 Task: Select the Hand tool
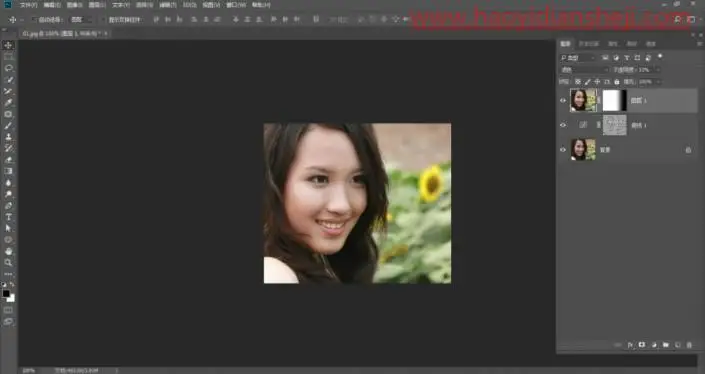(x=8, y=251)
